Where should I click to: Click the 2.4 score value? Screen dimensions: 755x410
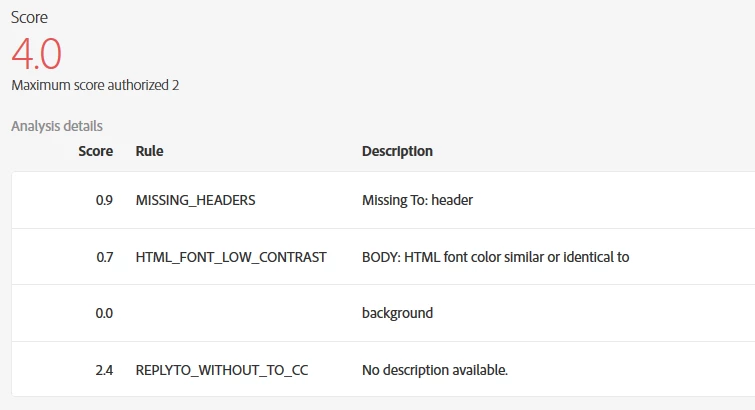104,370
